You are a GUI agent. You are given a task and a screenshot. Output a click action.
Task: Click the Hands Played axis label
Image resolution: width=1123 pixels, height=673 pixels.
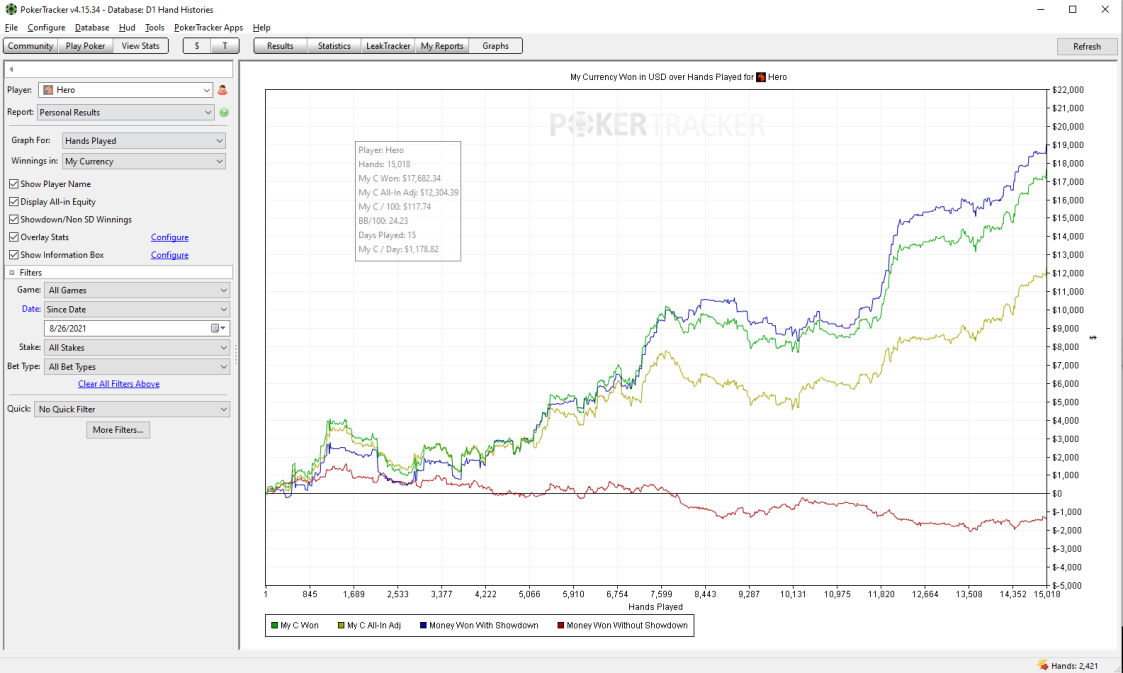pos(655,607)
